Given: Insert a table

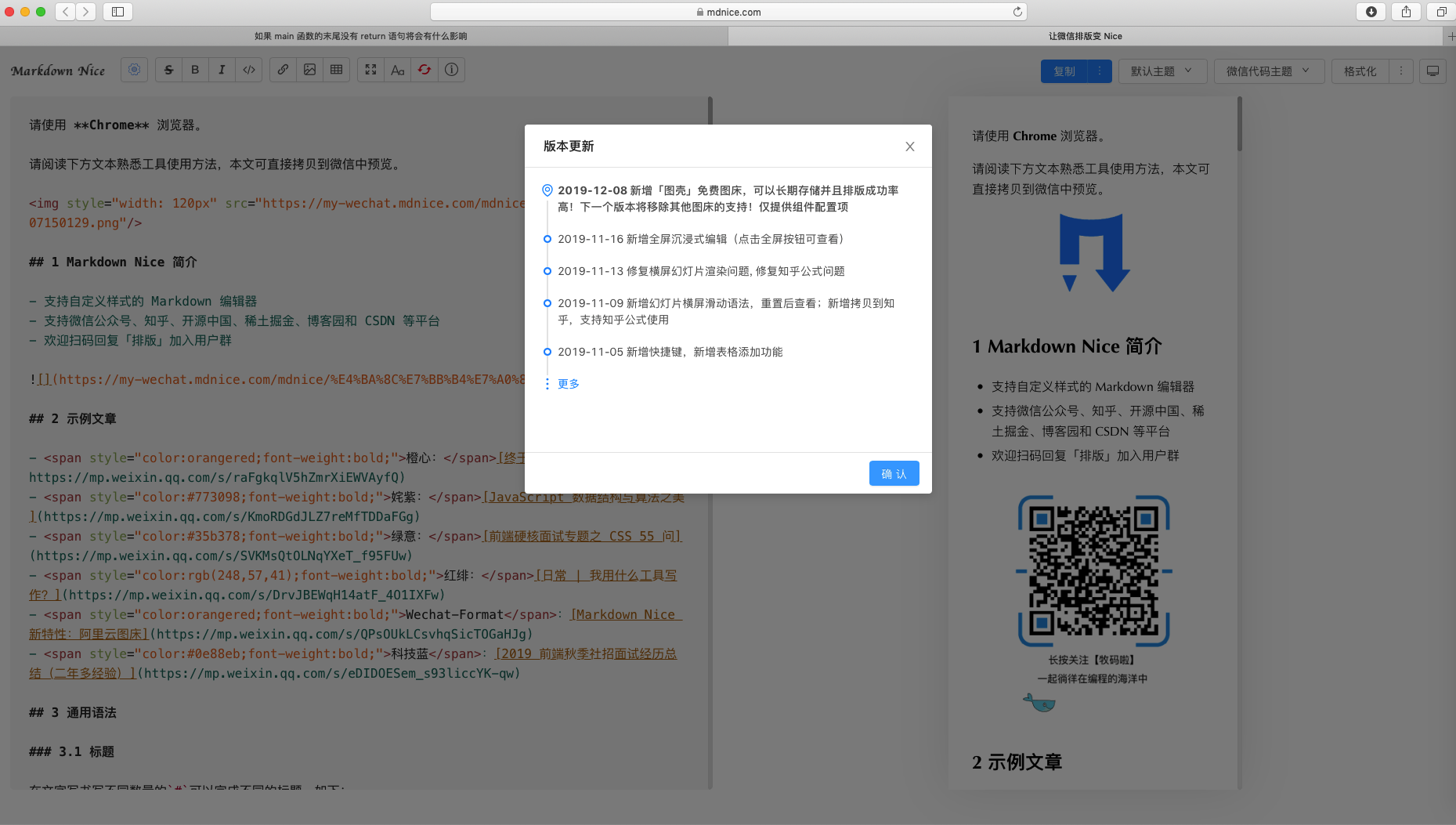Looking at the screenshot, I should (x=337, y=70).
